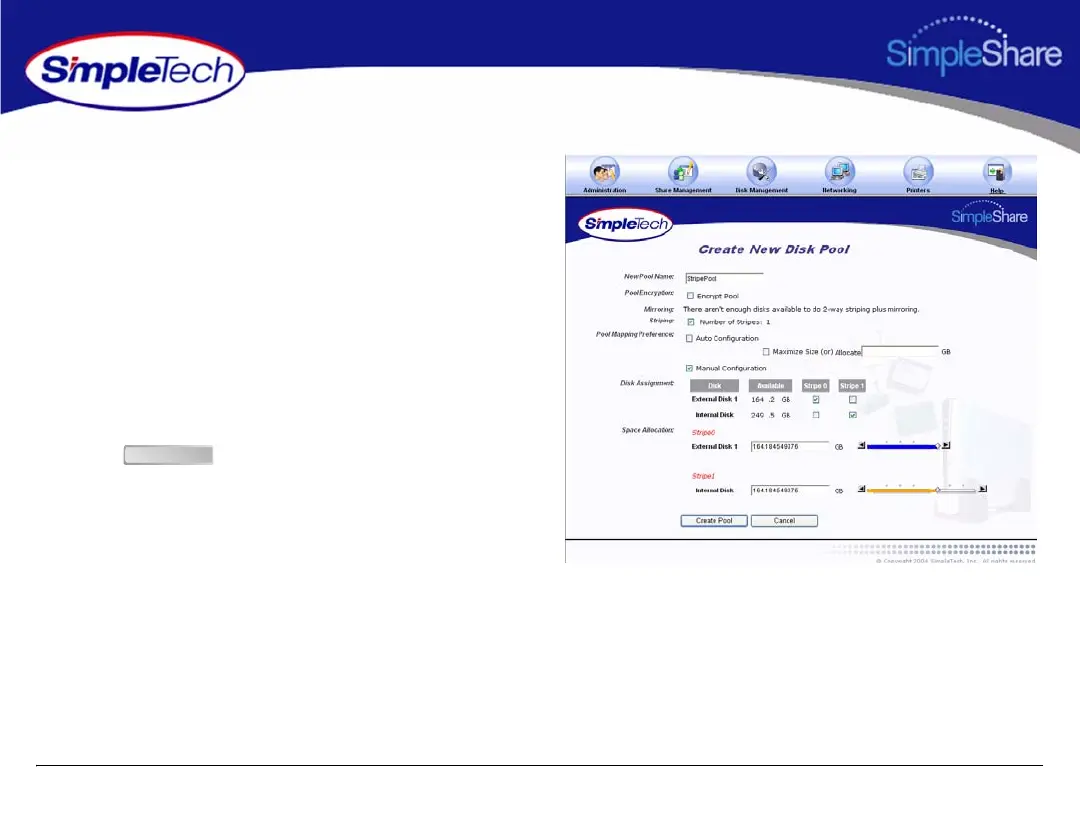
Task: Click the orange slider's right arrow for Internal Disk
Action: coord(983,489)
